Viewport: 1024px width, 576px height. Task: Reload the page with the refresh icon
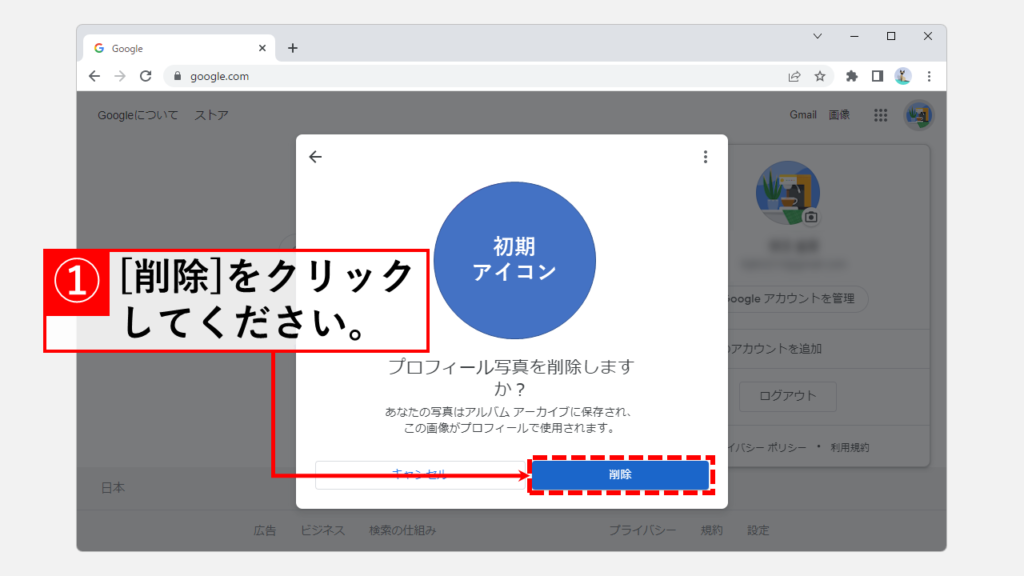pos(146,76)
